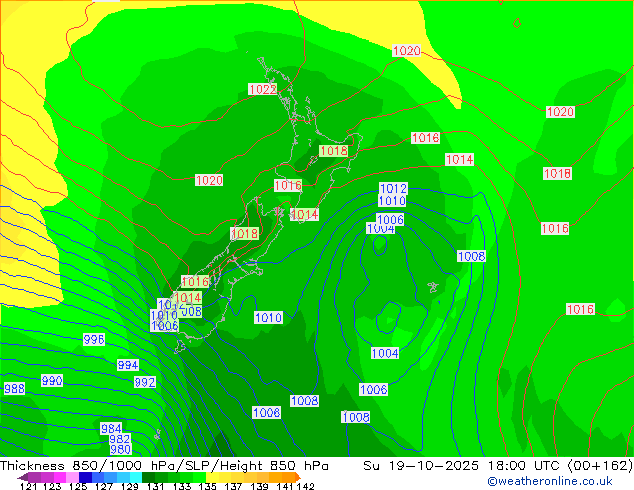The image size is (634, 490).
Task: Click the red 1014 label beside red 1016
Action: tap(188, 298)
